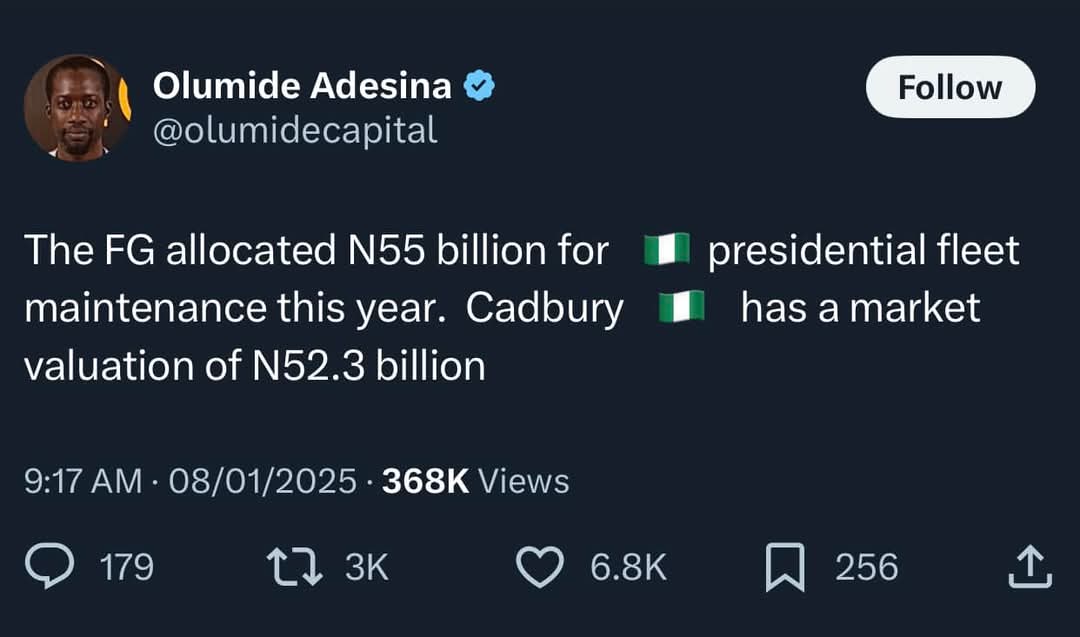Click the 179 replies count

coord(127,568)
